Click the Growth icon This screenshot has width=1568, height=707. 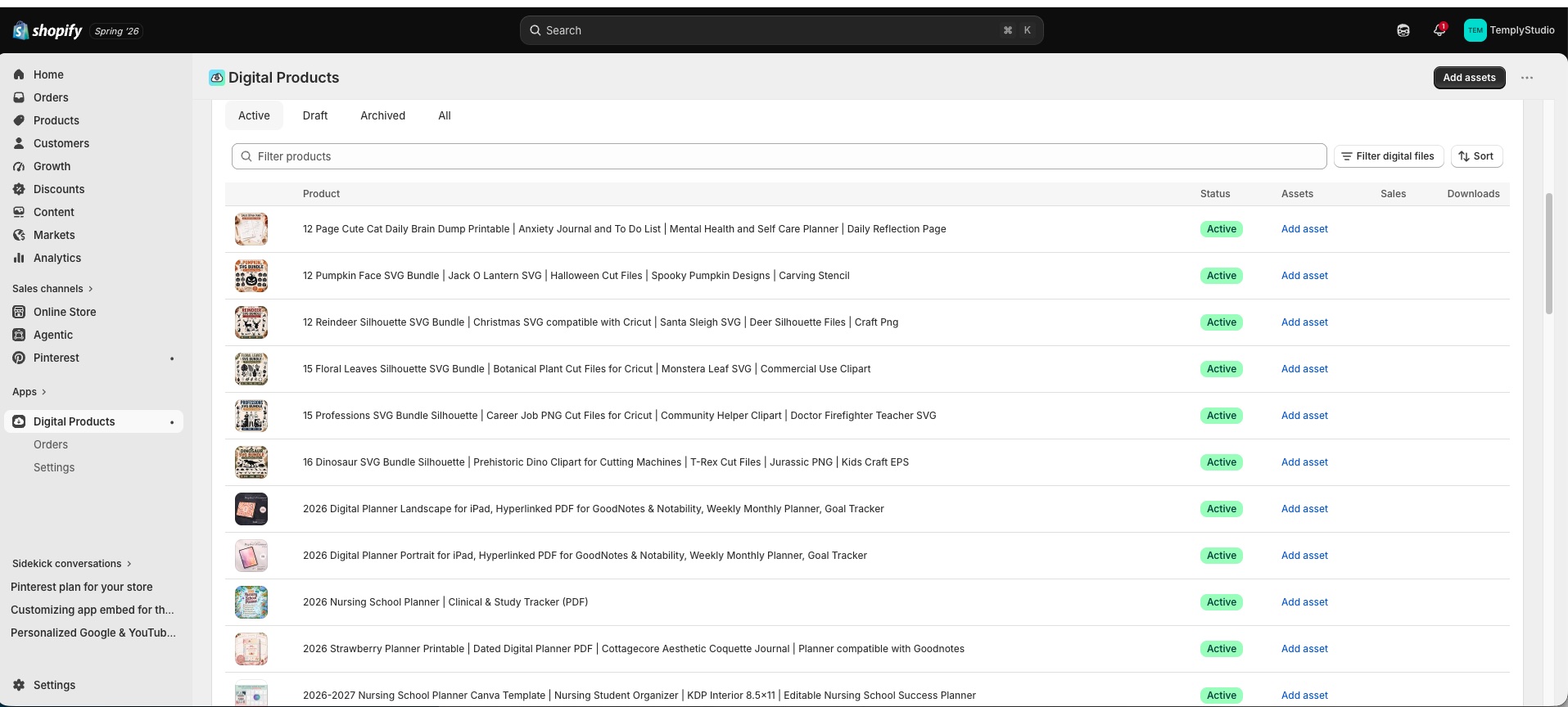pos(19,166)
